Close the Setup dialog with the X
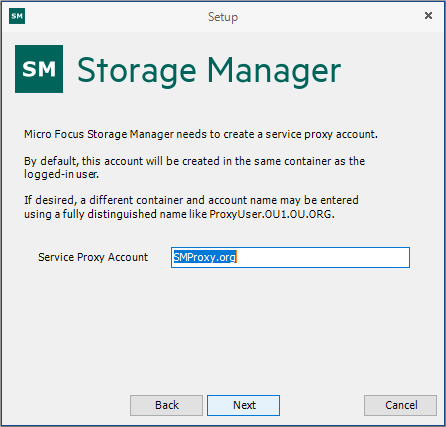The height and width of the screenshot is (427, 446). click(x=428, y=16)
